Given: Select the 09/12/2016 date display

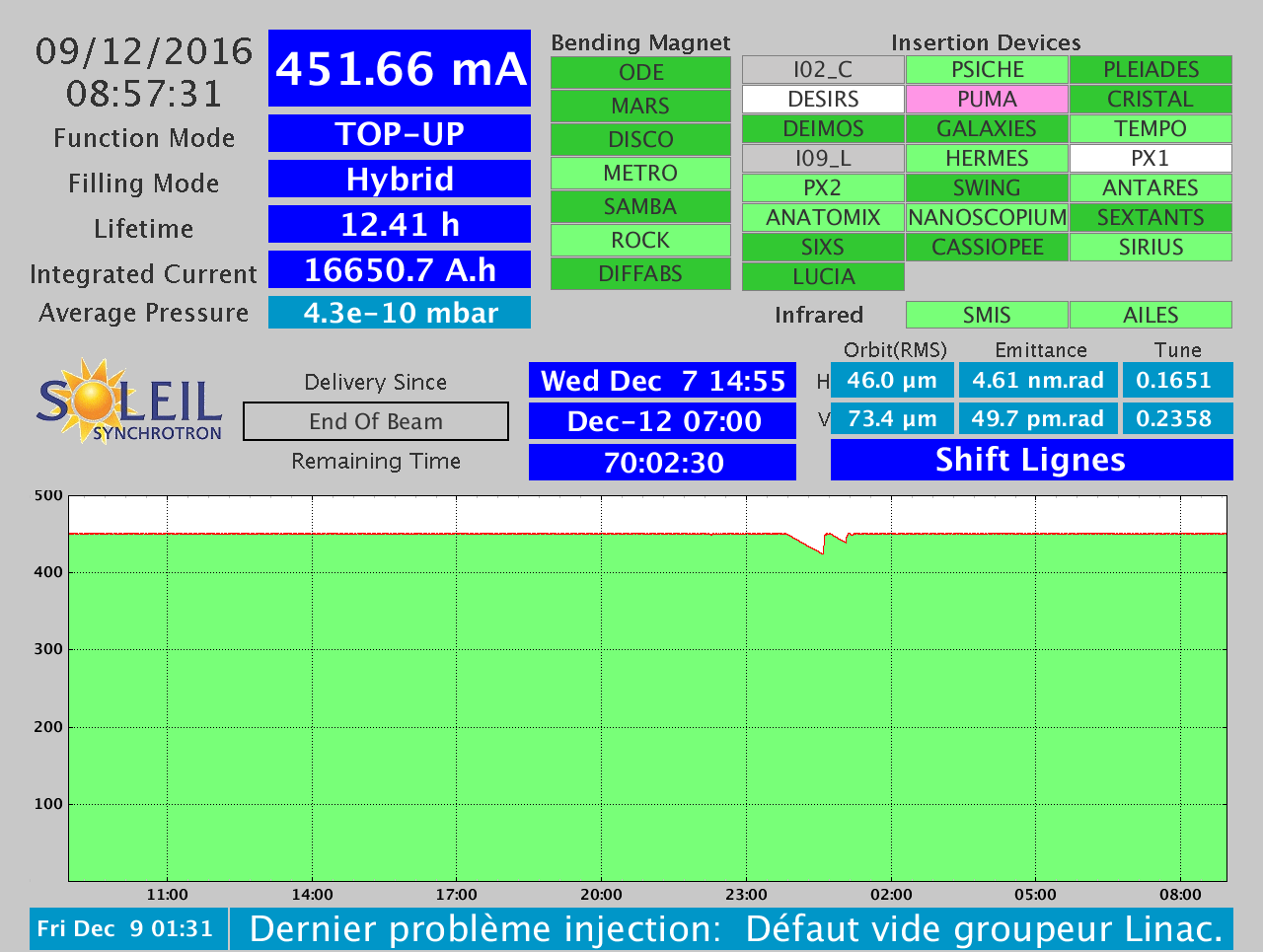Looking at the screenshot, I should tap(144, 51).
